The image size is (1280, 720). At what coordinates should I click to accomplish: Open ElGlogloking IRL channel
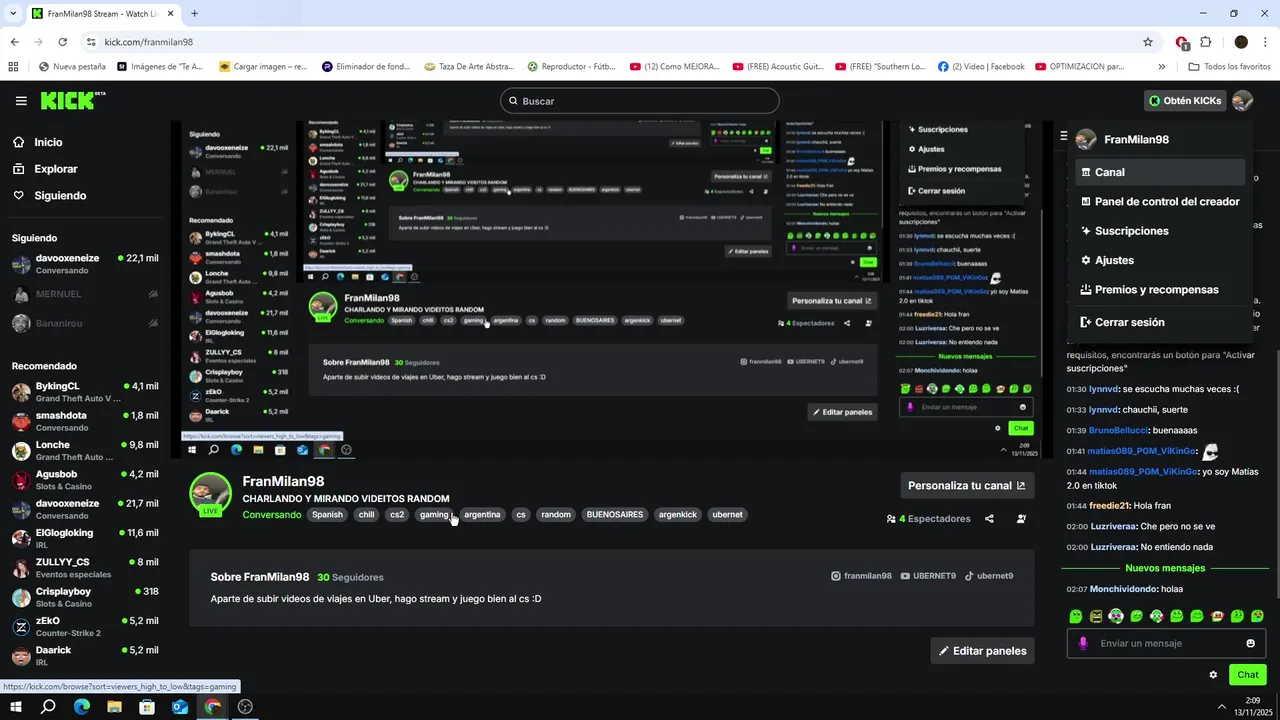point(85,538)
